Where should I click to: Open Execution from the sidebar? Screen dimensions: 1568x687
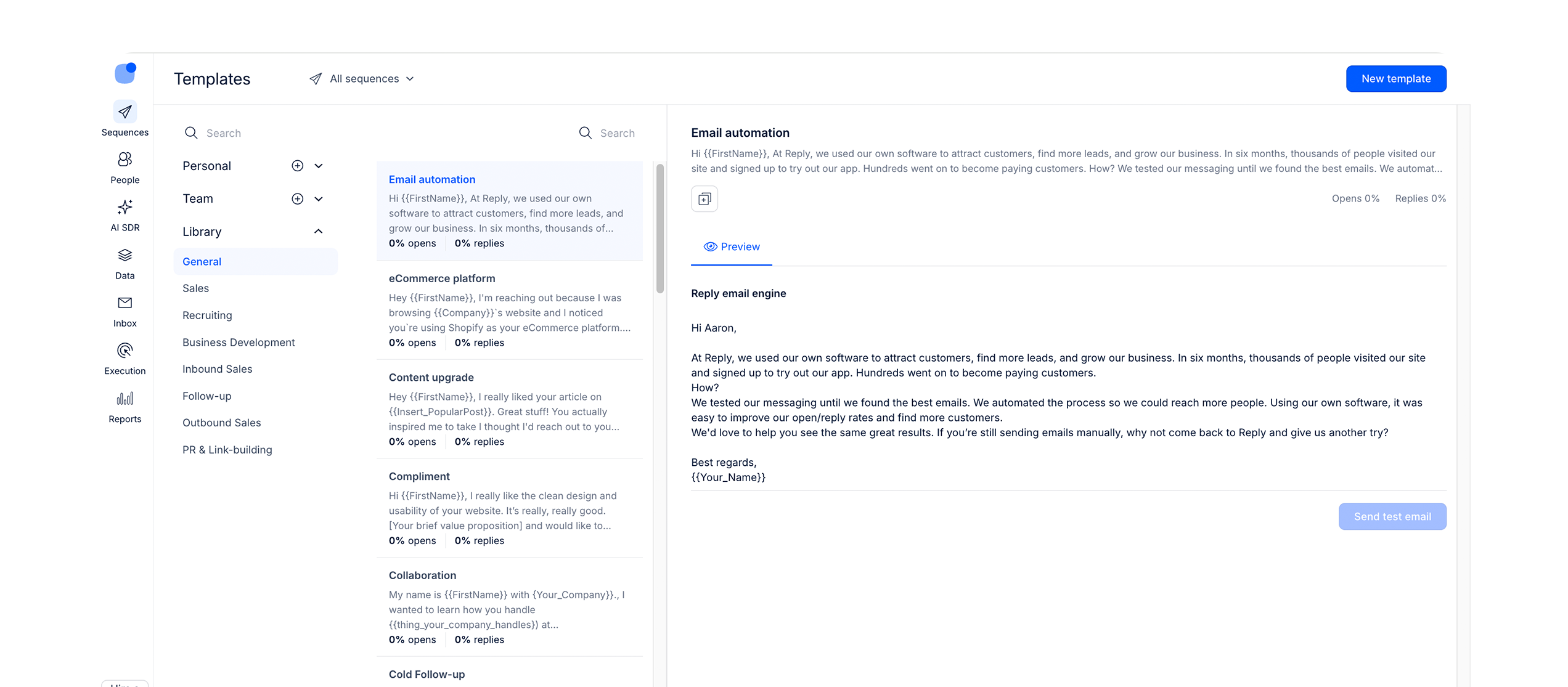[x=125, y=359]
